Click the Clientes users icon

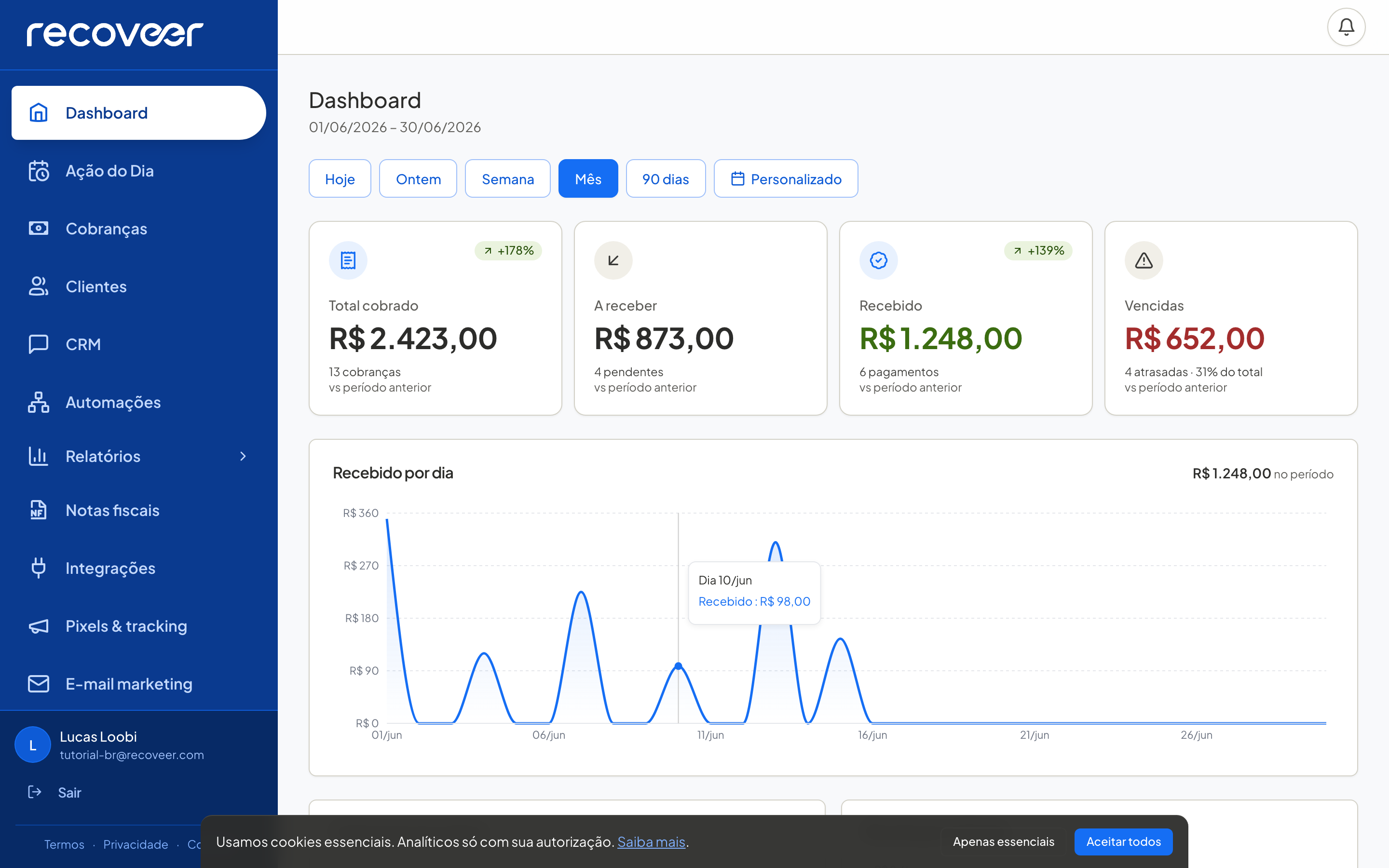39,286
